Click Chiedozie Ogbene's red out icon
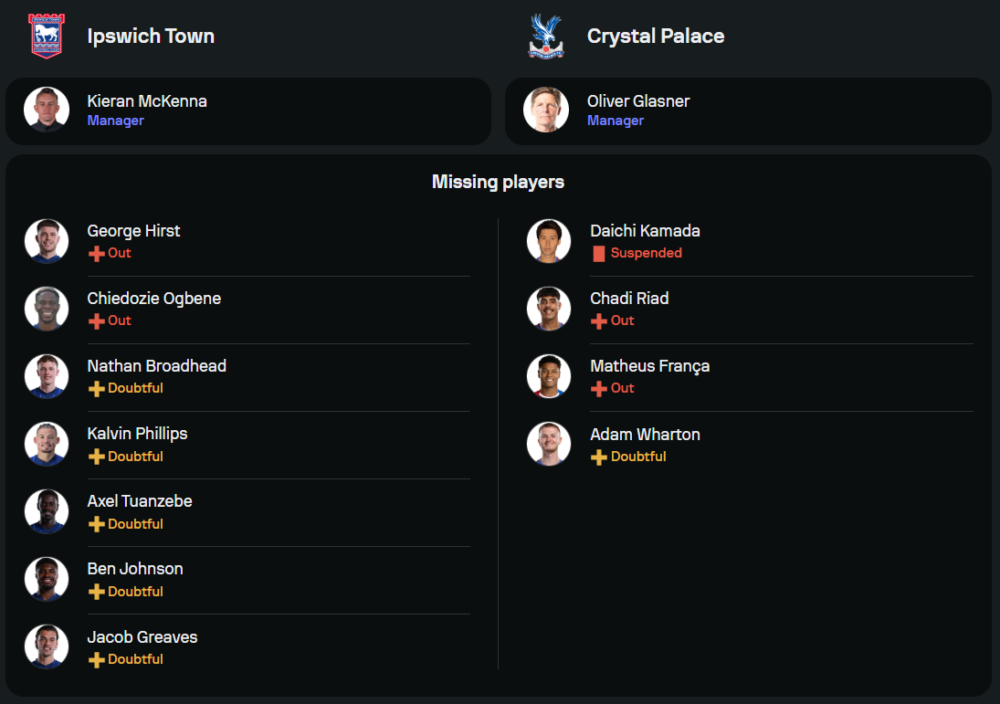The image size is (1000, 704). (x=96, y=321)
